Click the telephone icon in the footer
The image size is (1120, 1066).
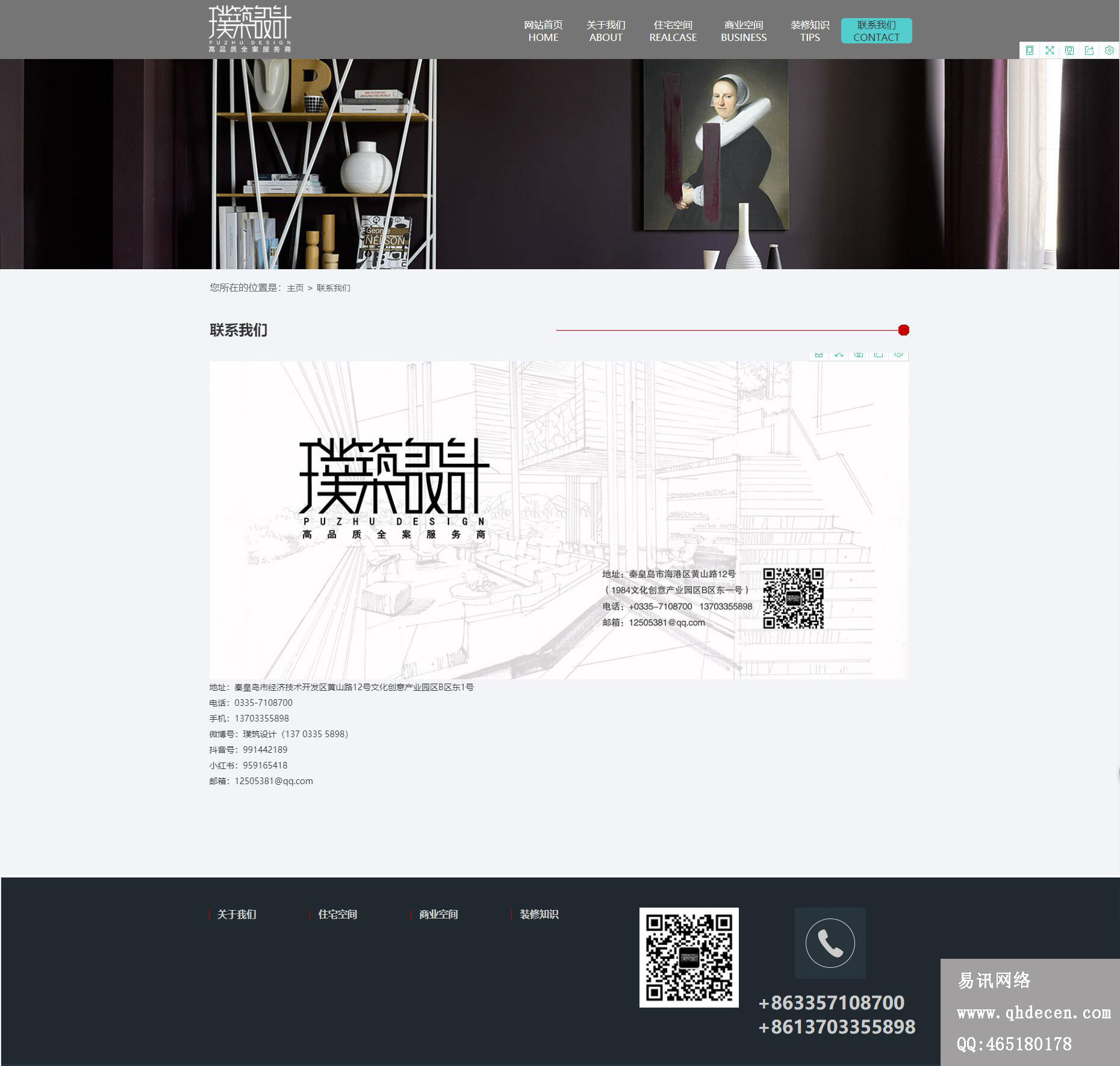click(x=830, y=943)
